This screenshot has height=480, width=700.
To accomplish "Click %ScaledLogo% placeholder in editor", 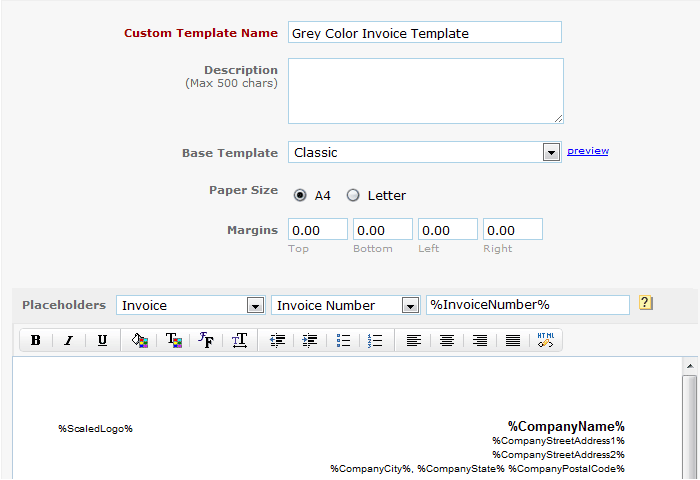I will coord(96,429).
